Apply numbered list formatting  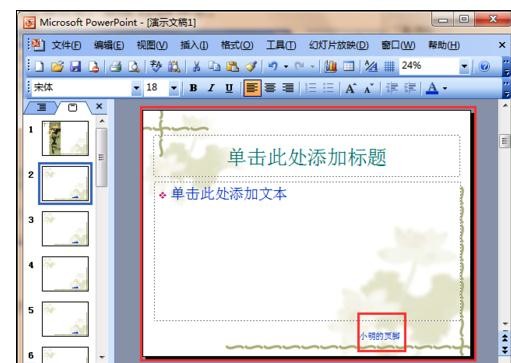click(311, 88)
